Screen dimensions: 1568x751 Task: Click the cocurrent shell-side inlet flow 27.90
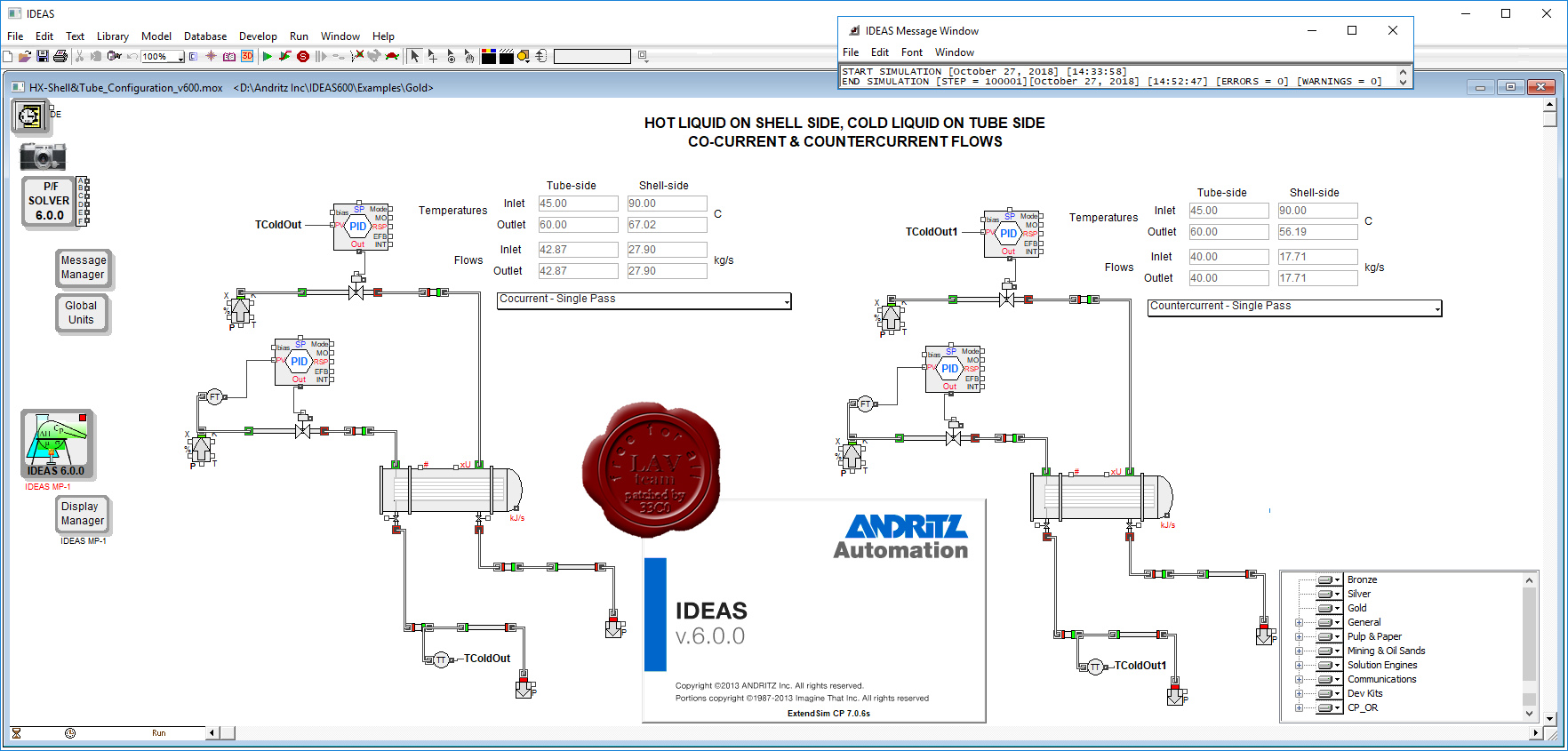[x=667, y=250]
